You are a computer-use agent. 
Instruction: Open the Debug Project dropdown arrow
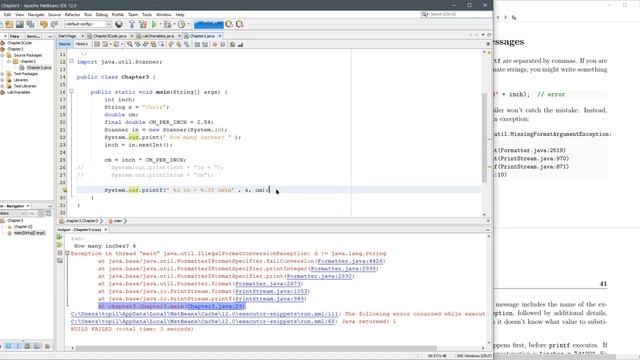point(174,24)
